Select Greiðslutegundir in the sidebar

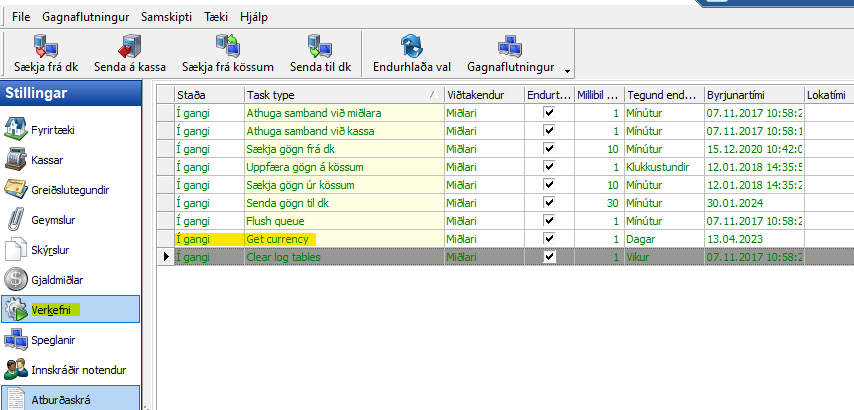click(x=70, y=188)
